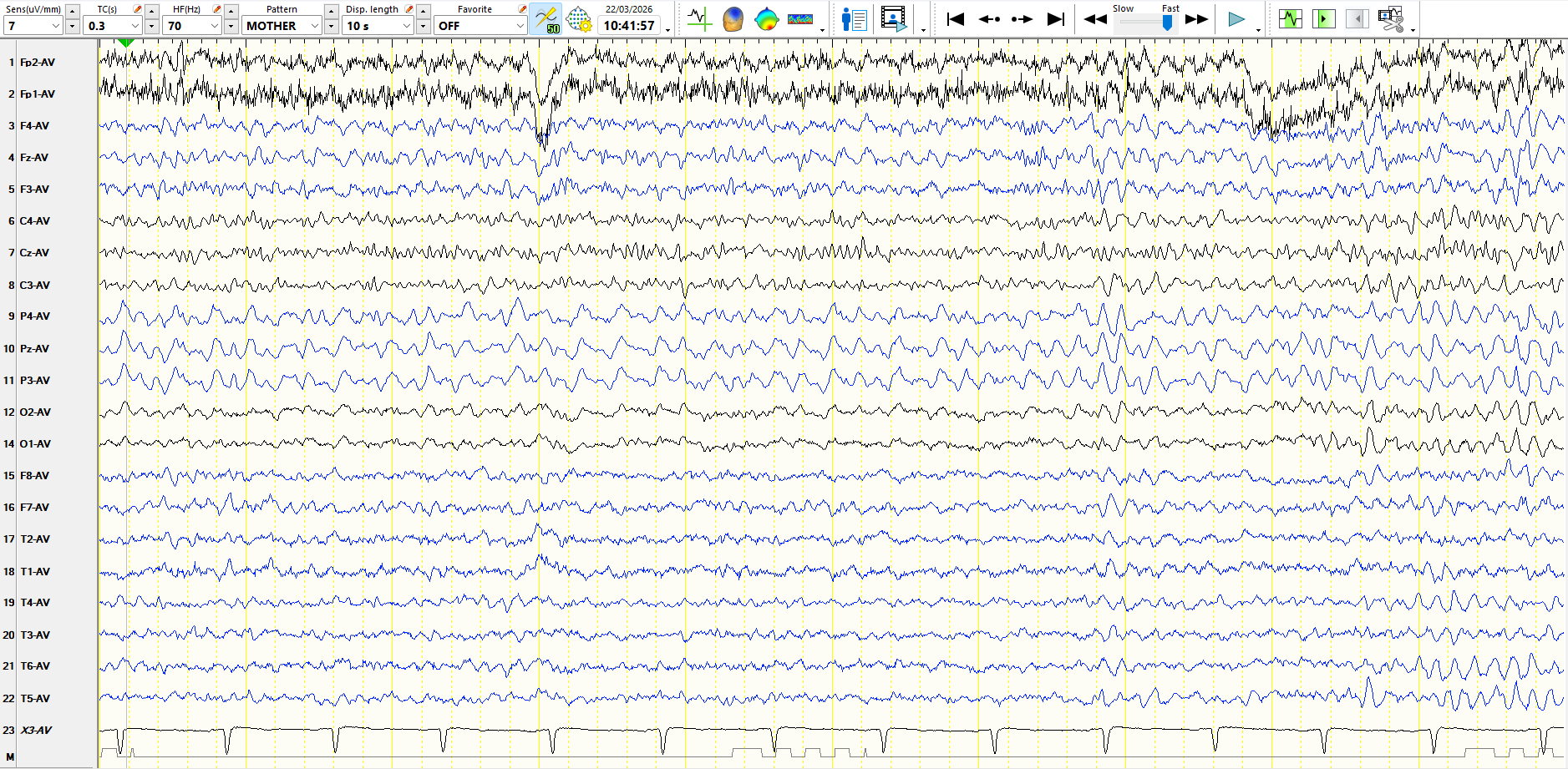This screenshot has height=769, width=1568.
Task: Step forward one page
Action: [x=1022, y=19]
